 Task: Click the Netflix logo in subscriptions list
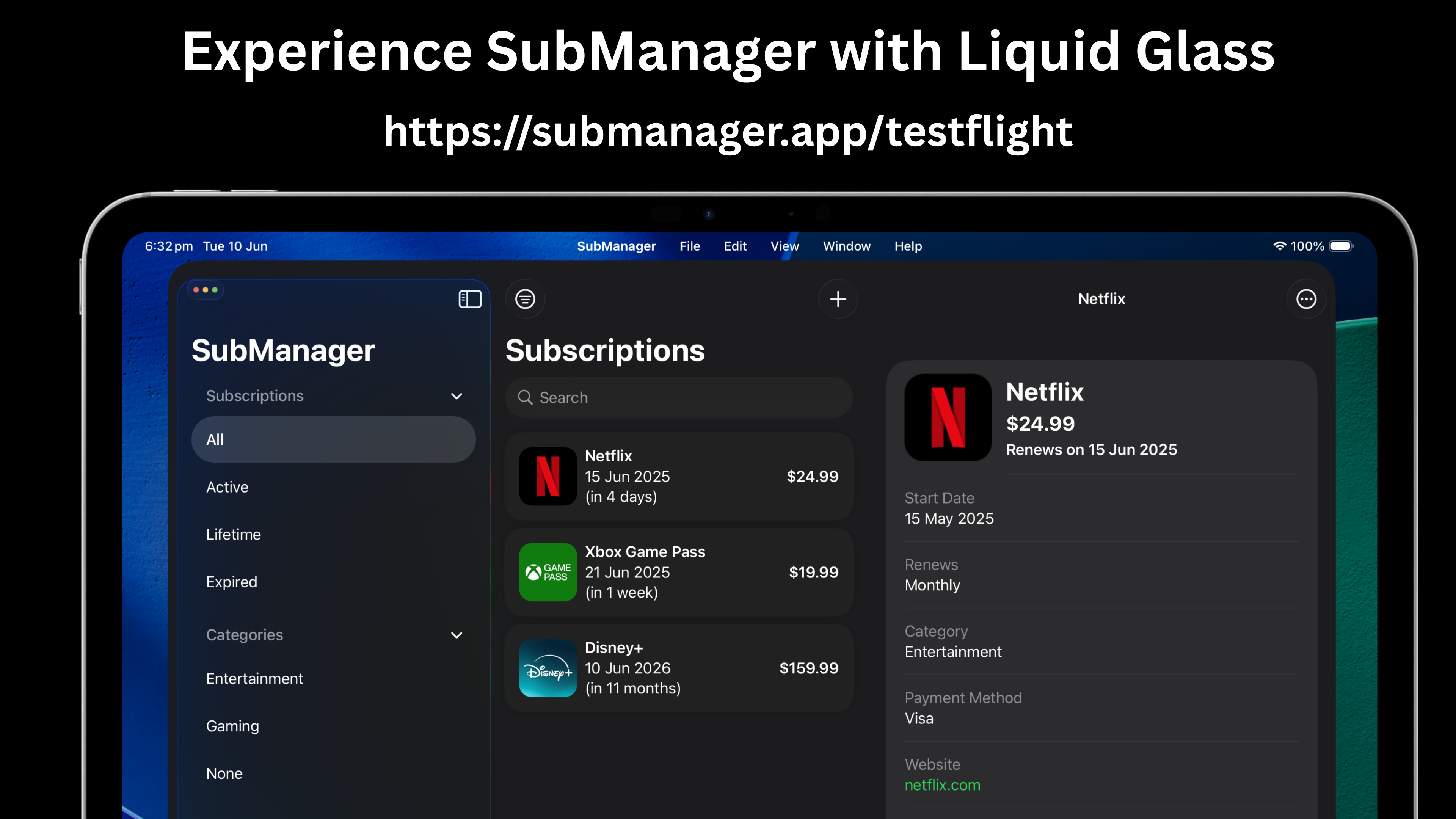tap(548, 477)
